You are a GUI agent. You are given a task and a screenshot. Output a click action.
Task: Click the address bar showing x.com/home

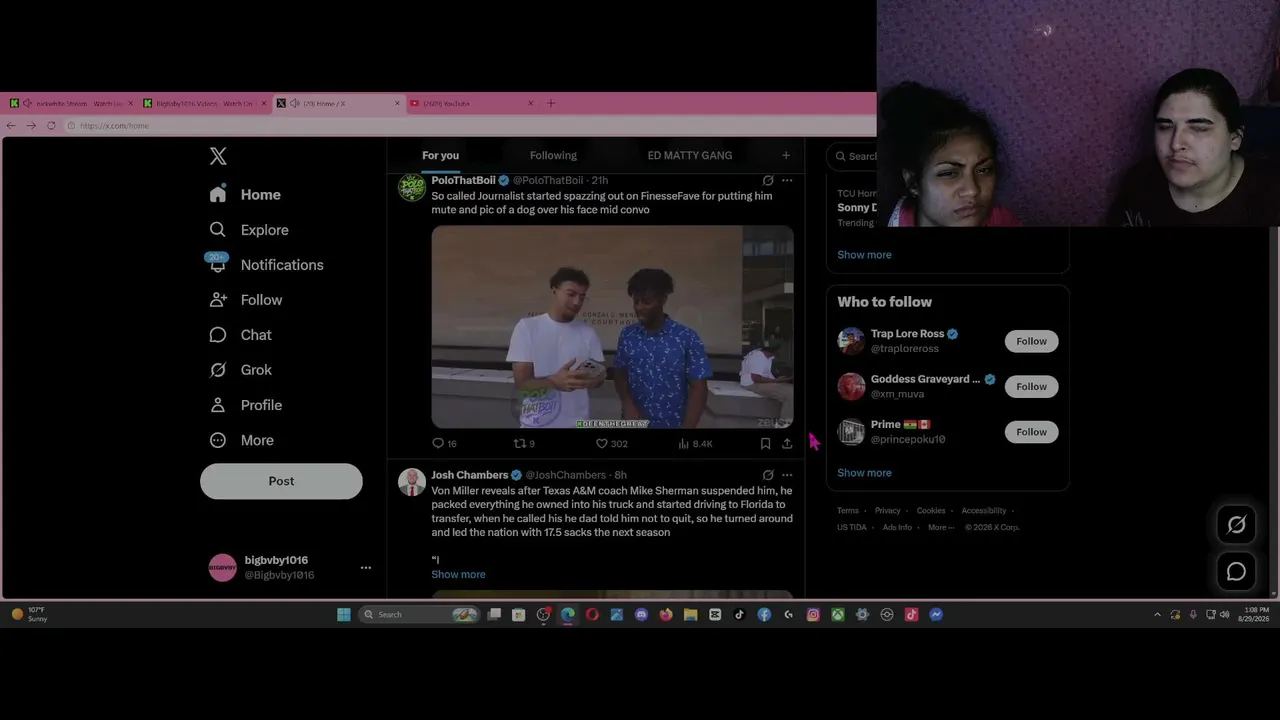click(468, 126)
